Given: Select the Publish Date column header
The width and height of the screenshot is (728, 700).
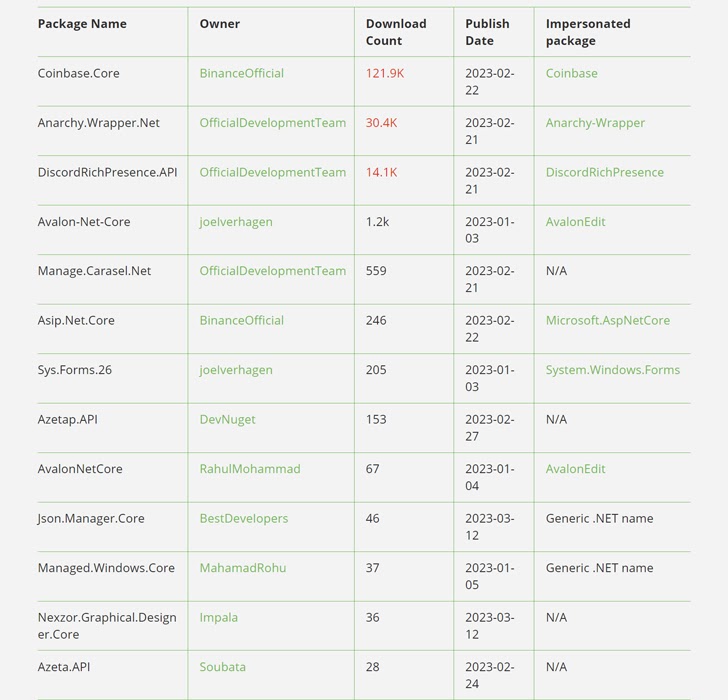Looking at the screenshot, I should click(487, 32).
